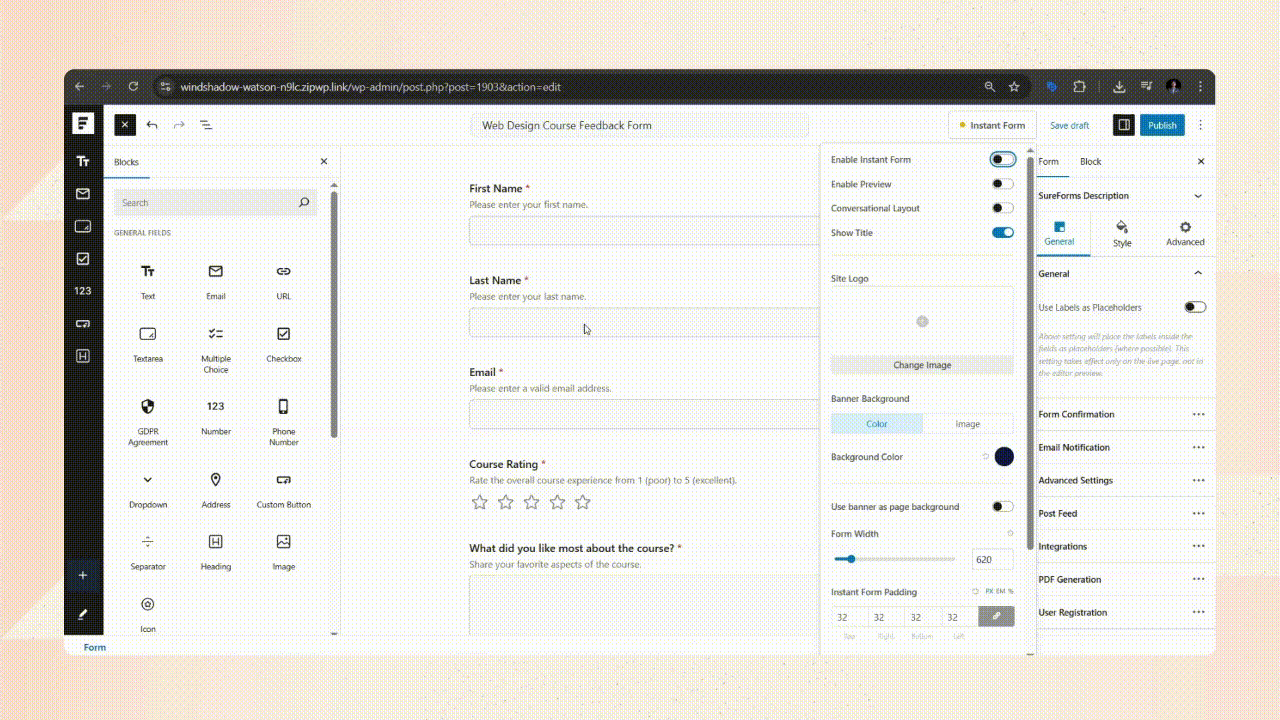Insert the Phone Number block
The height and width of the screenshot is (720, 1280).
tap(284, 421)
